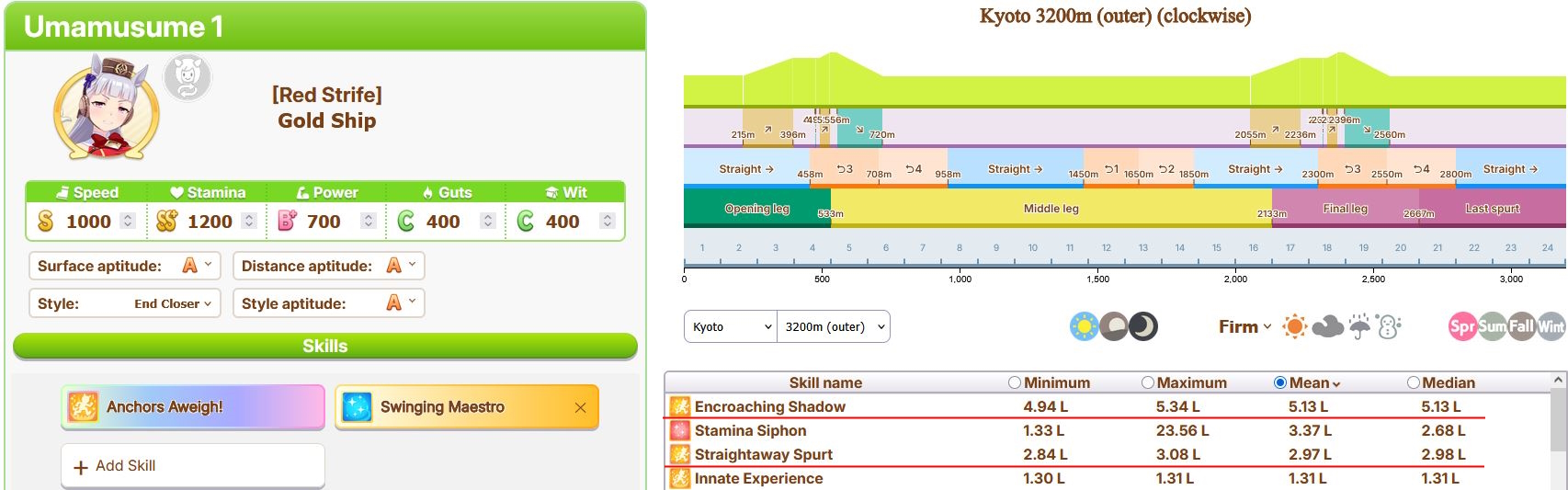The image size is (1568, 490).
Task: Select Minimum radio button
Action: pos(1015,382)
